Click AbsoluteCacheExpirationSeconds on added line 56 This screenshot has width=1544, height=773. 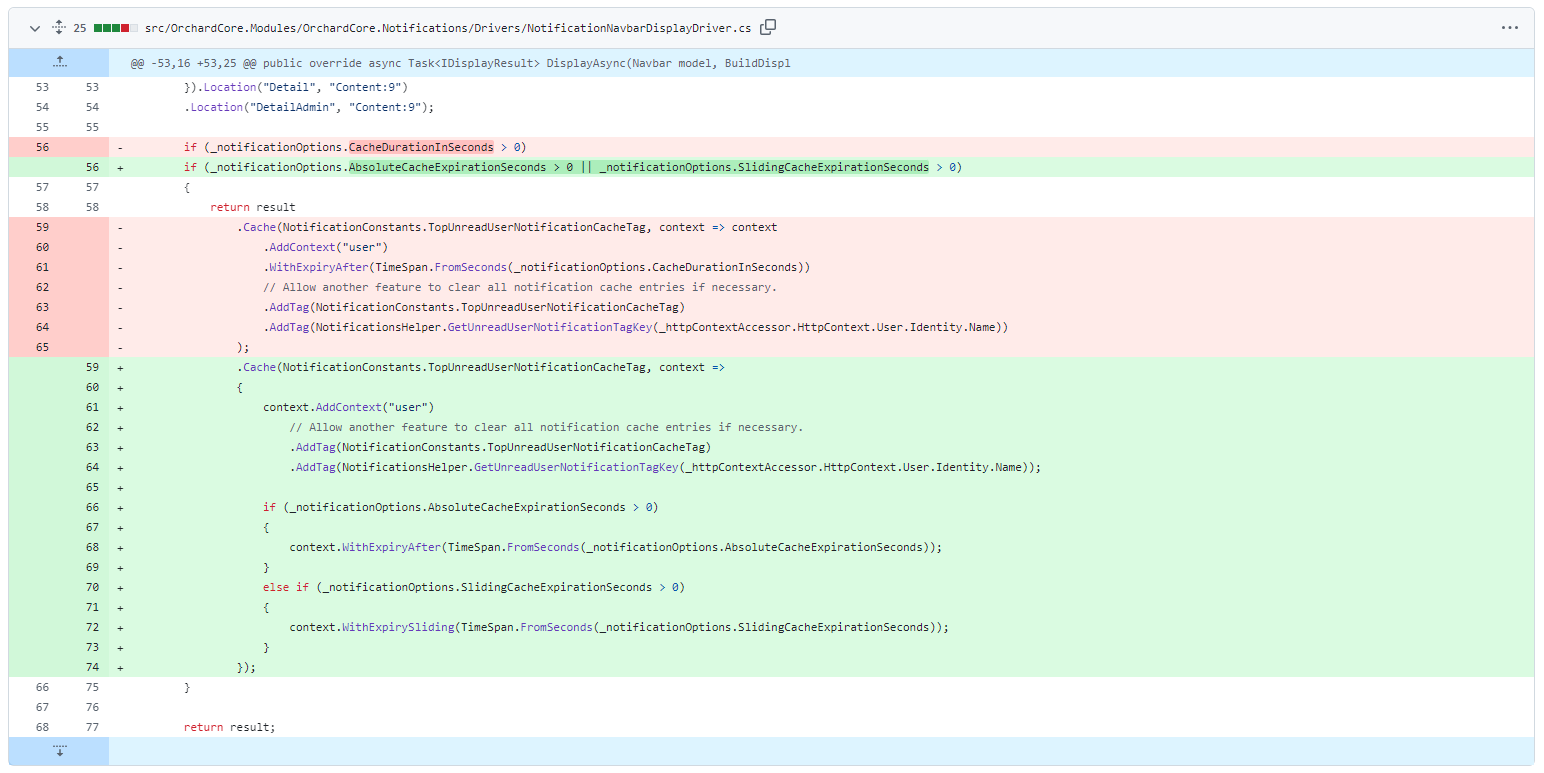click(447, 167)
